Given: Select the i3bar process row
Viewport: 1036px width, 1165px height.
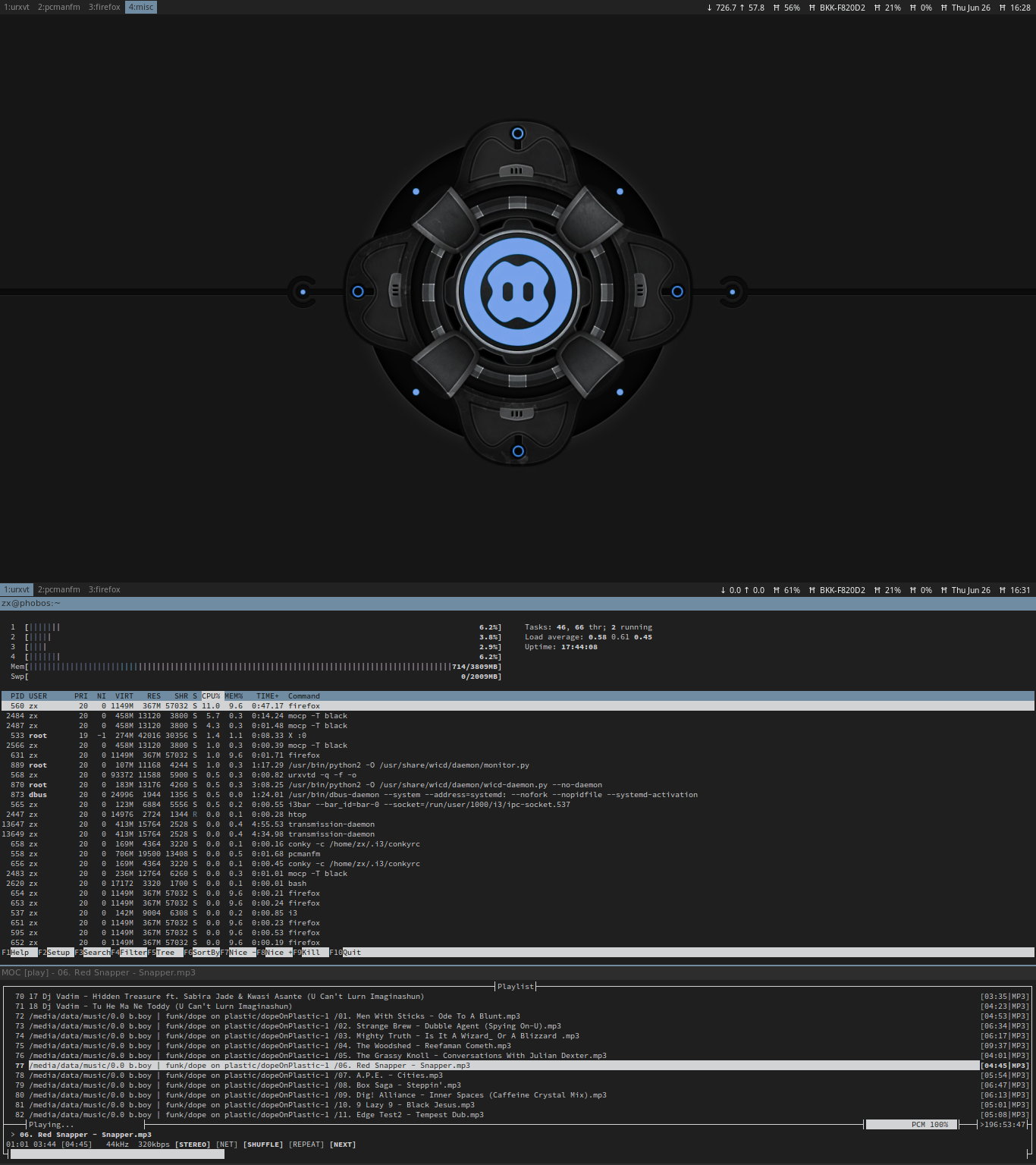Looking at the screenshot, I should pos(518,805).
